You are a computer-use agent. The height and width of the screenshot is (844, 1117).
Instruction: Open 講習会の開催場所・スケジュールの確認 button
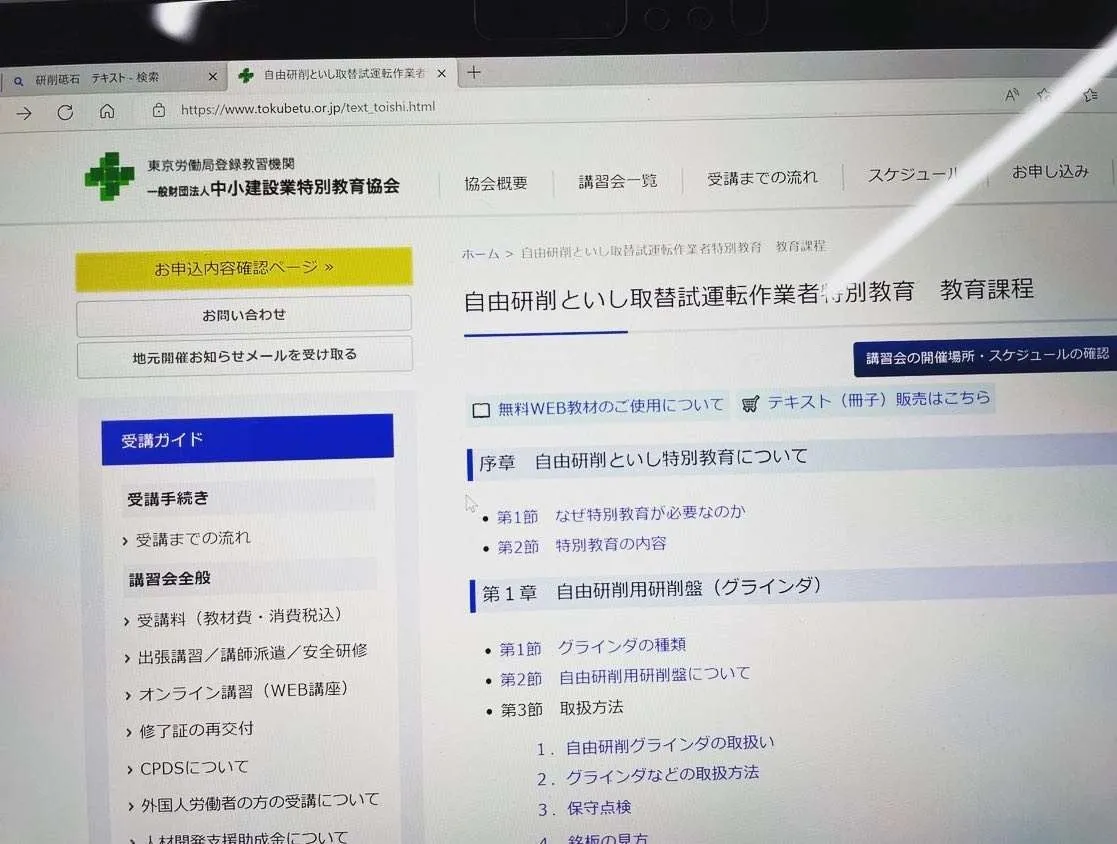985,355
